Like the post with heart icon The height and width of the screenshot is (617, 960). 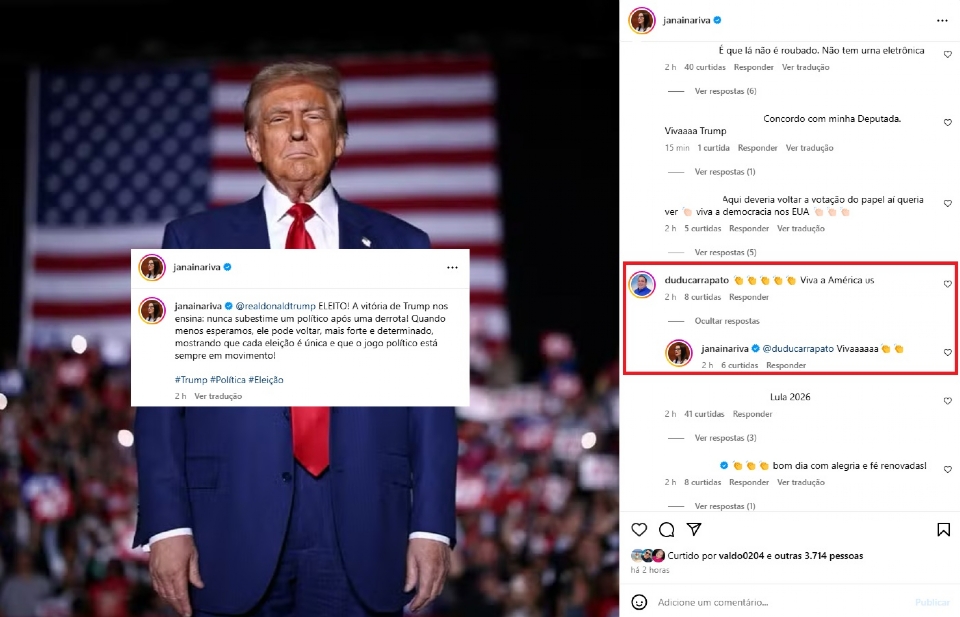pos(639,529)
